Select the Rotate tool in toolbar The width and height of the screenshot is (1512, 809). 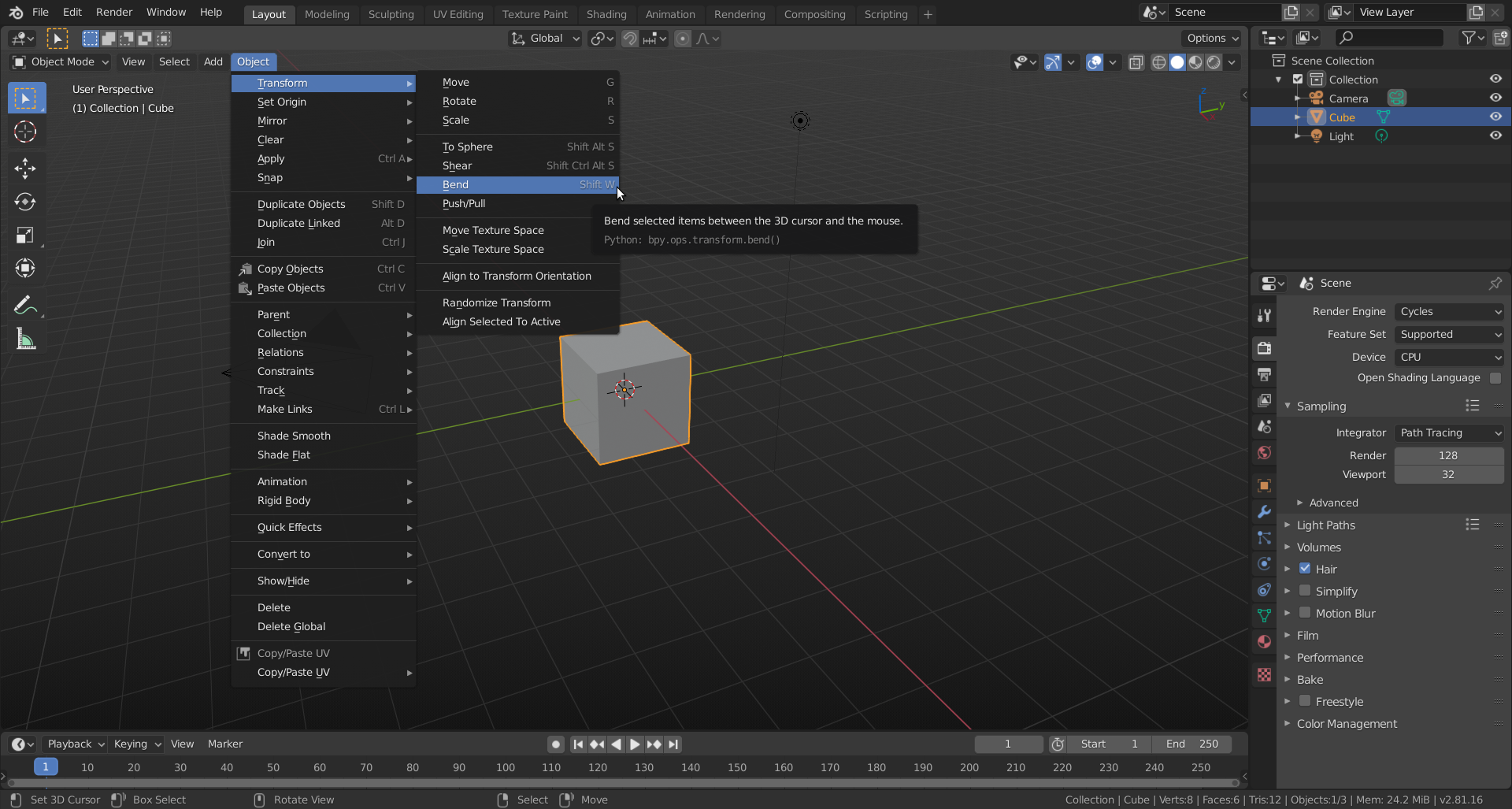25,202
